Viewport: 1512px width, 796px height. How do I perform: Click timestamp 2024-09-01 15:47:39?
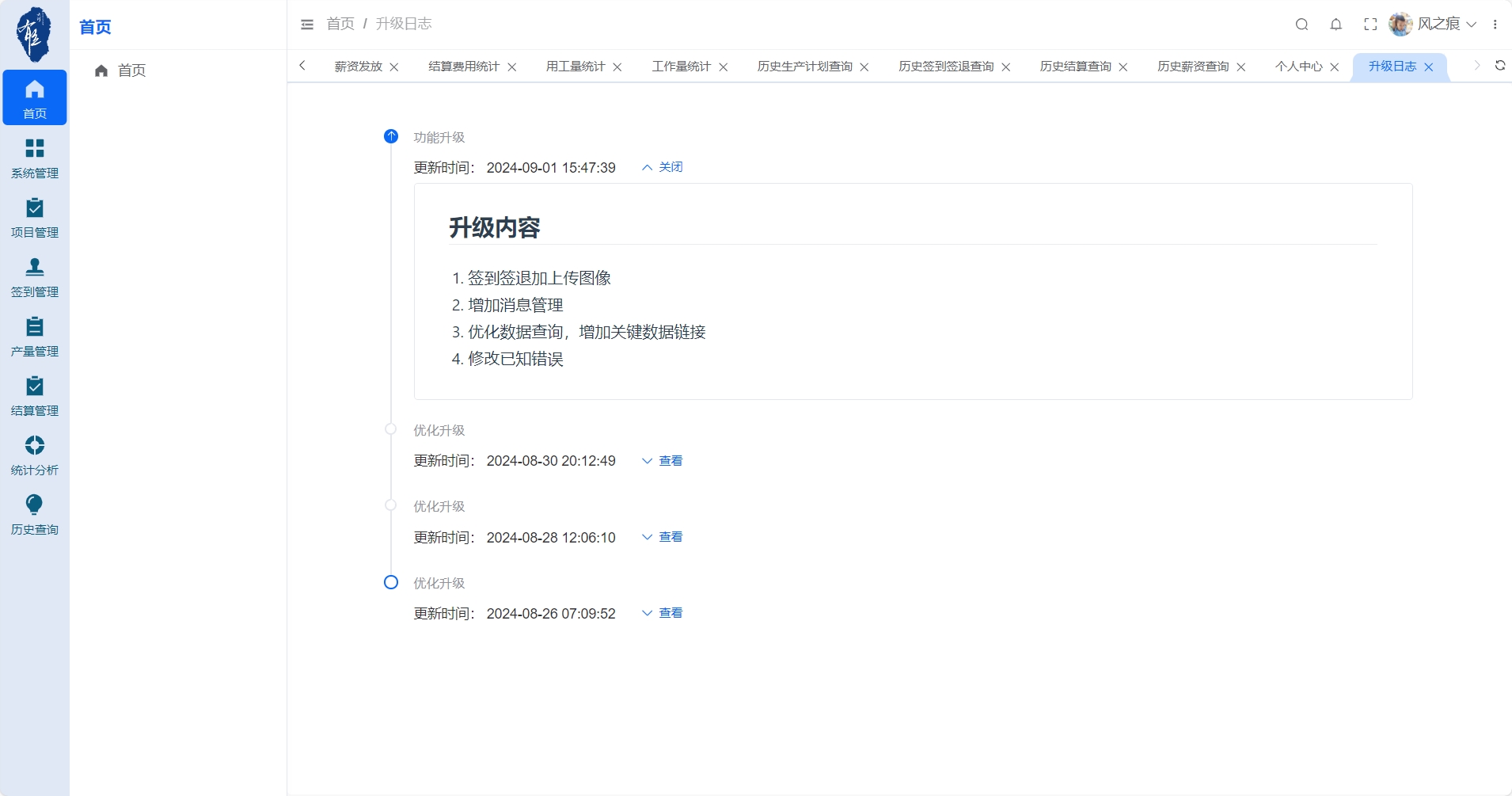(551, 168)
